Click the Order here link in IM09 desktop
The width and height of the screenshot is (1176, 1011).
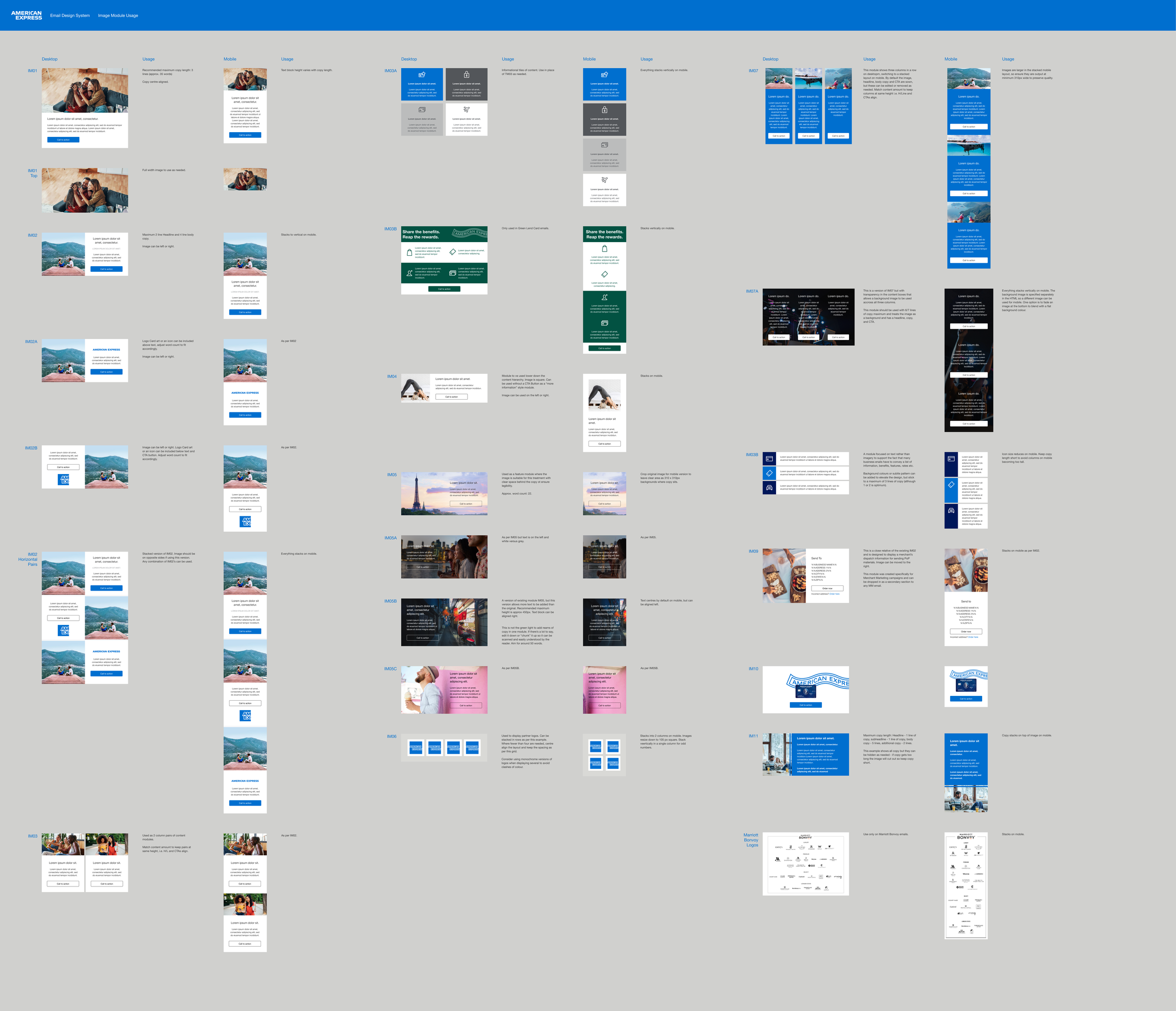pyautogui.click(x=834, y=594)
